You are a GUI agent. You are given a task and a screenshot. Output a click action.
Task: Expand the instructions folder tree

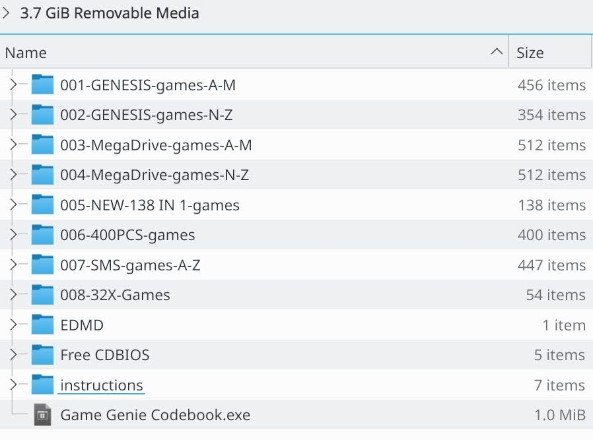[13, 385]
